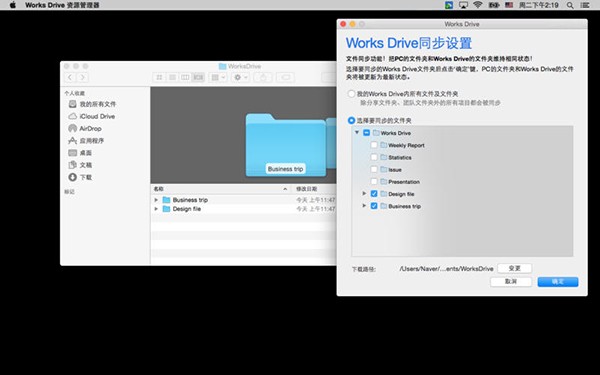Select 我的Works Drive内所有文件及文件夹 radio option
Image resolution: width=600 pixels, height=375 pixels.
[x=351, y=94]
